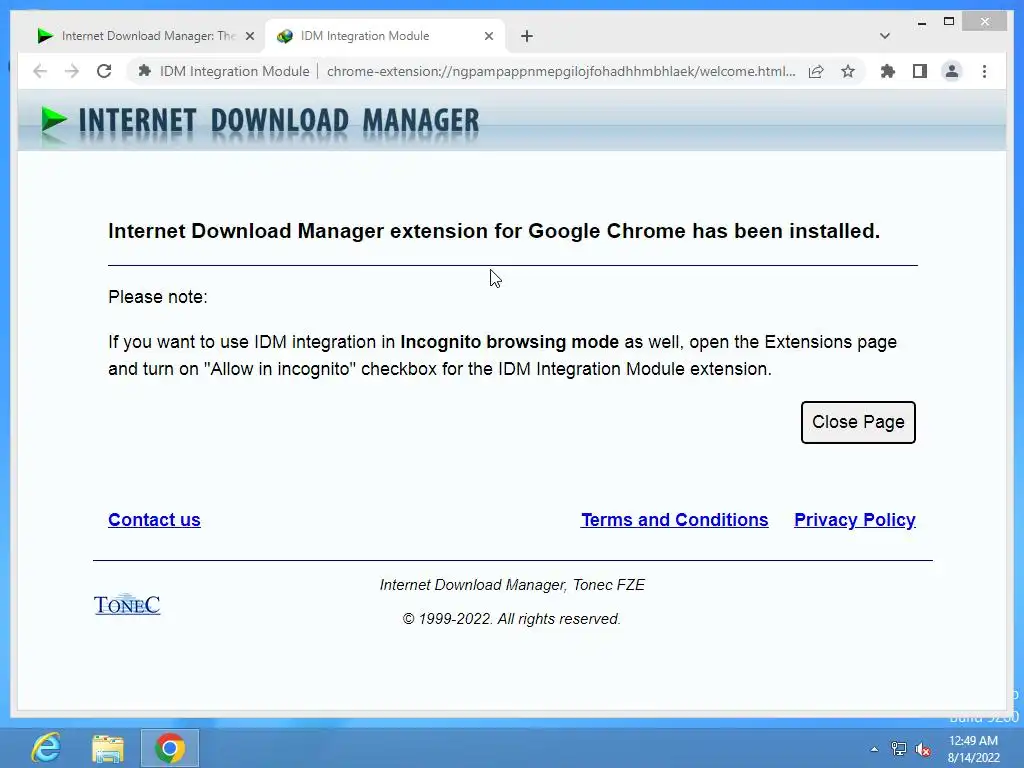1024x768 pixels.
Task: Reload the current page
Action: point(104,71)
